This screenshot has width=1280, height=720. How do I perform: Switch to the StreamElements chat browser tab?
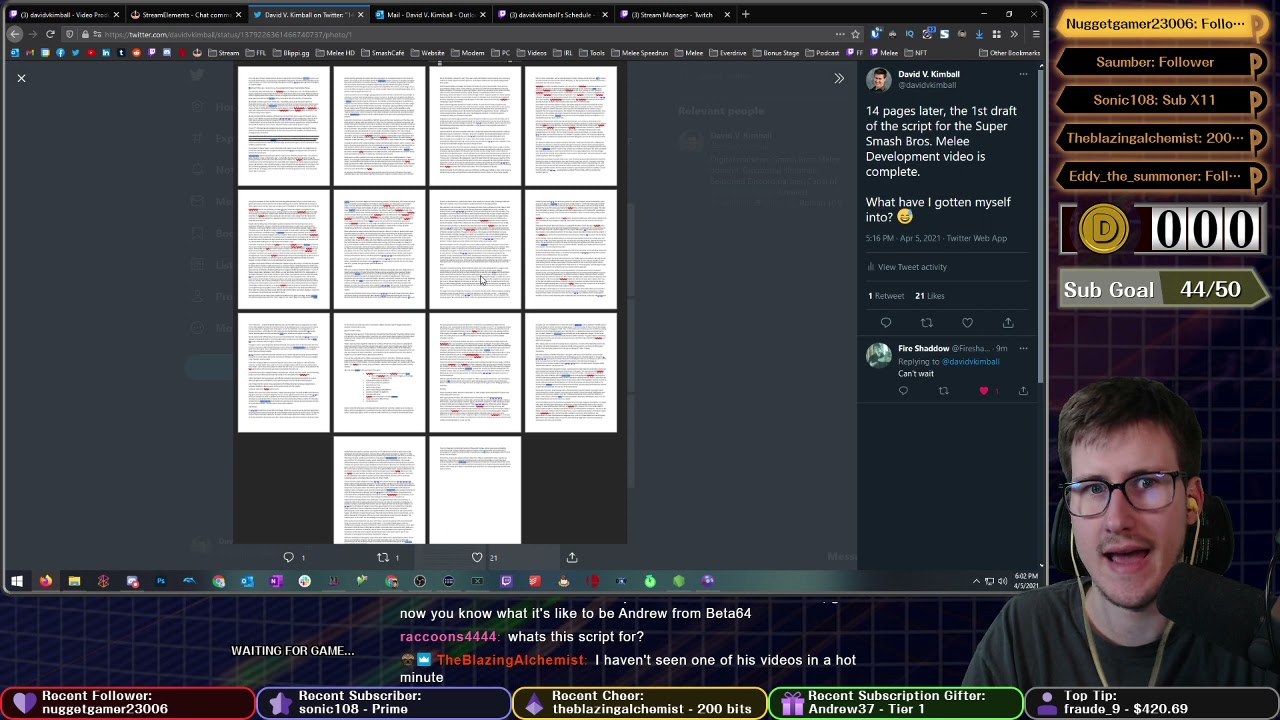tap(185, 15)
